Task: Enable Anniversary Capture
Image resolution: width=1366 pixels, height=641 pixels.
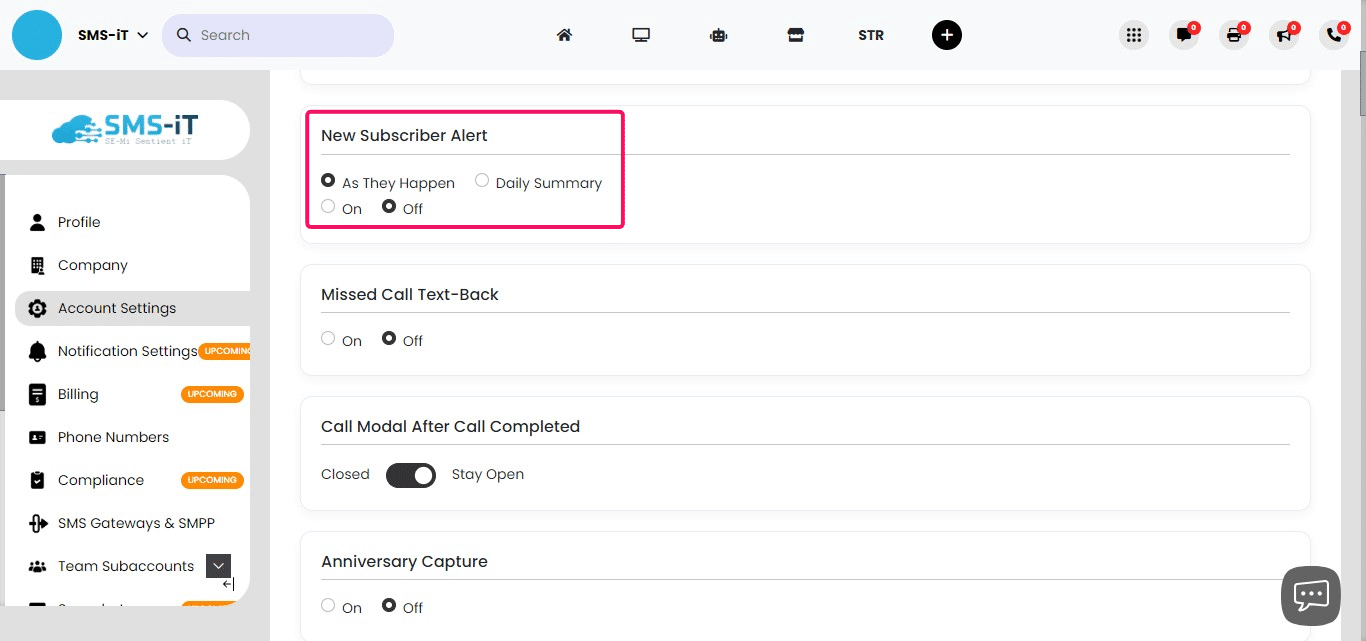Action: pyautogui.click(x=327, y=605)
